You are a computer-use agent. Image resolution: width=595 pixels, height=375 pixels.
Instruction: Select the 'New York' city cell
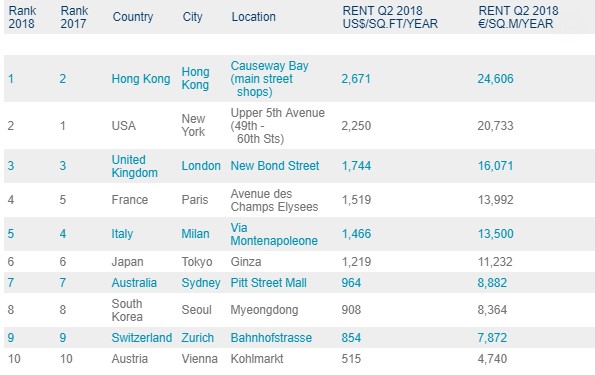point(194,125)
